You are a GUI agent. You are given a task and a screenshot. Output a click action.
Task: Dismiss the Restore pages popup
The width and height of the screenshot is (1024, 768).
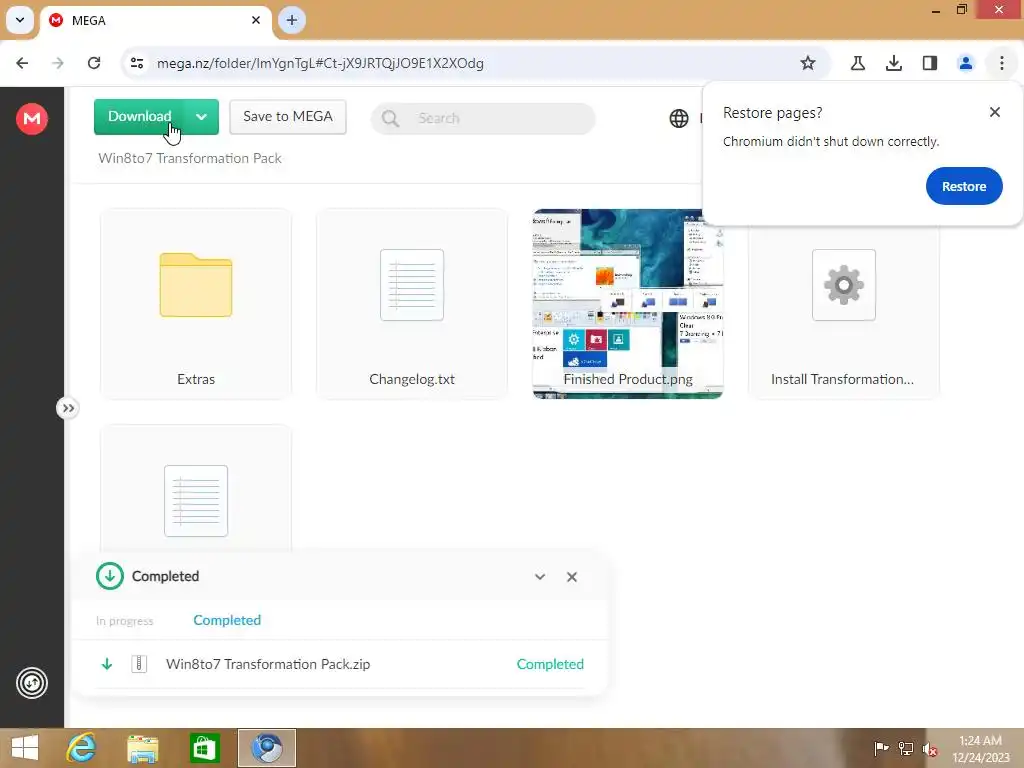(995, 112)
